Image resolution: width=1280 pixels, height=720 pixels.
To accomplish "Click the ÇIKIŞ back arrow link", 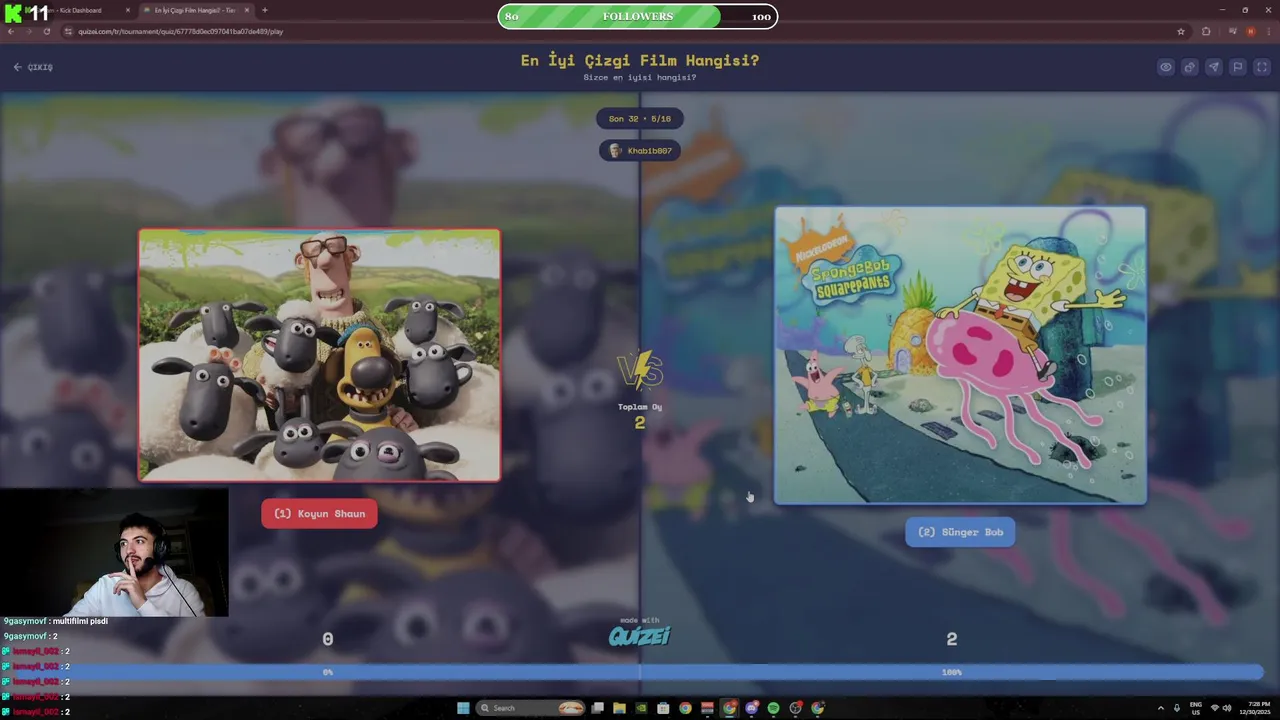I will [33, 67].
